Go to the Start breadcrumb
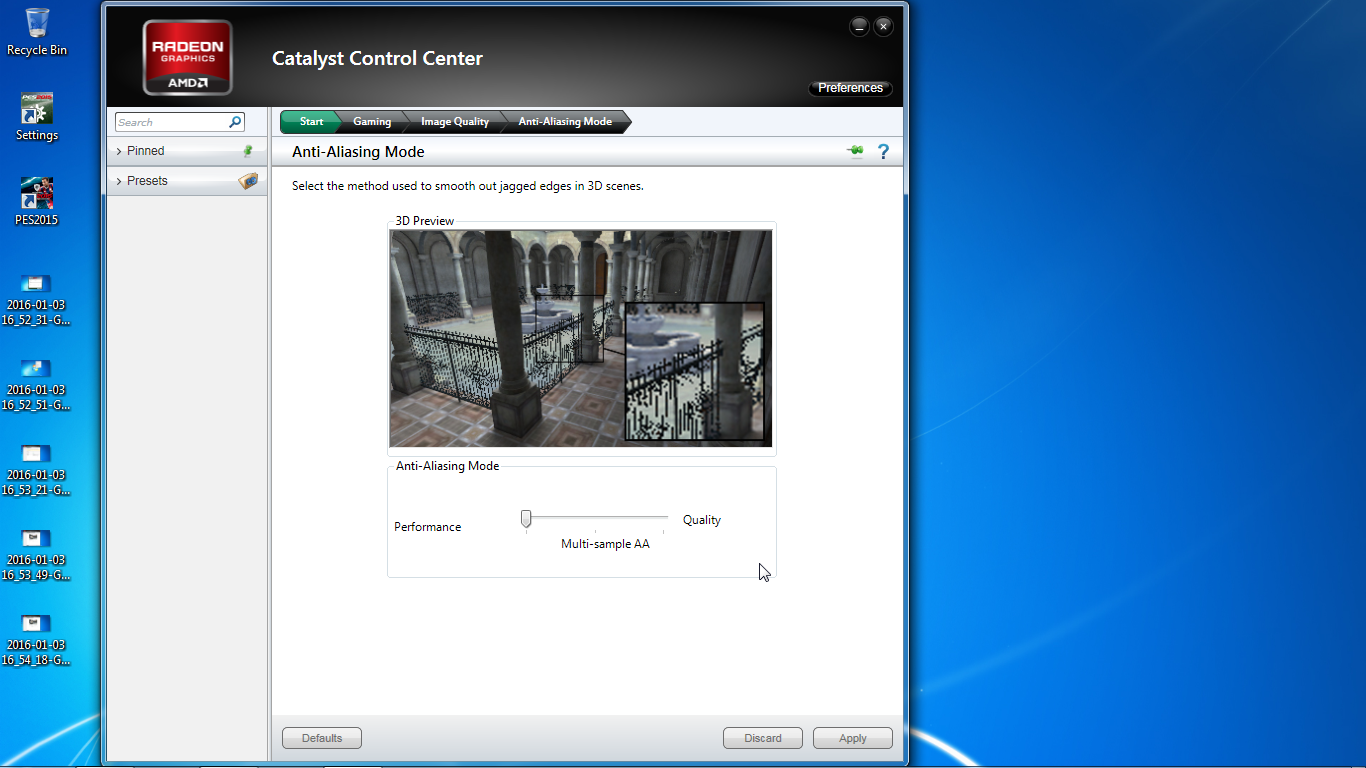The height and width of the screenshot is (768, 1366). click(x=310, y=122)
